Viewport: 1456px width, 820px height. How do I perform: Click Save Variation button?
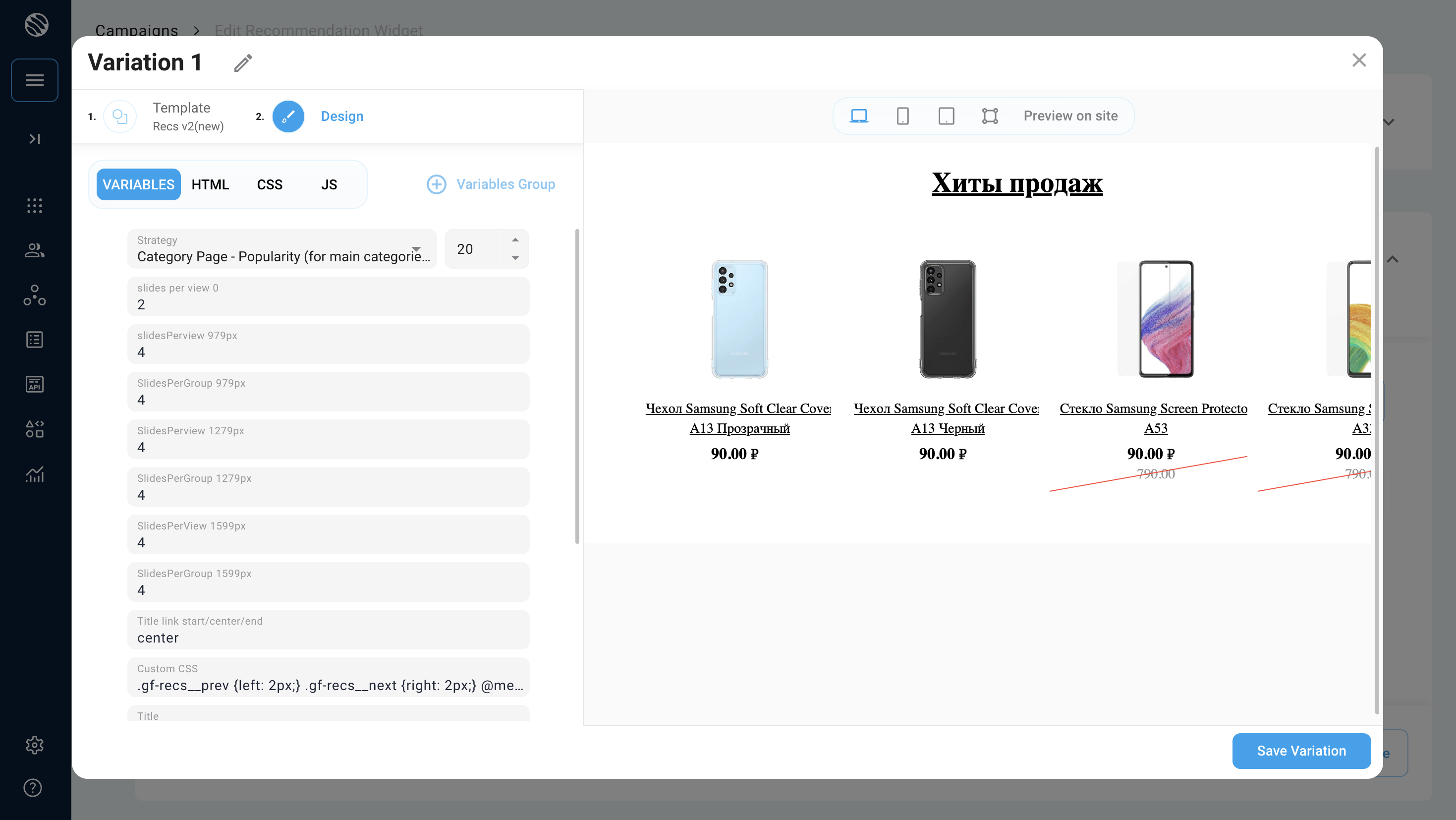pyautogui.click(x=1301, y=751)
